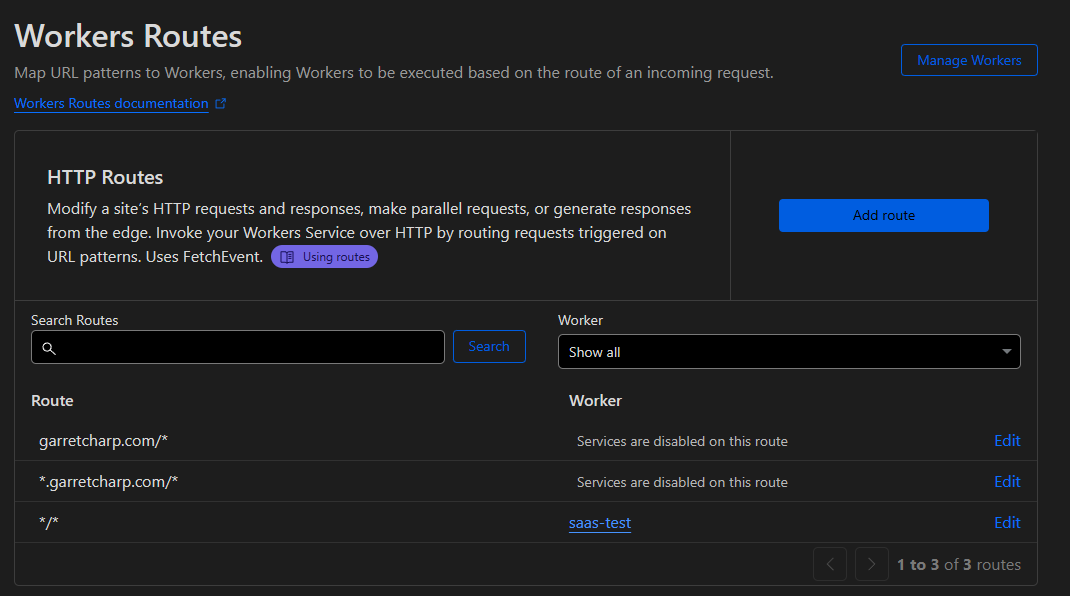Click the dropdown arrow on Worker filter
This screenshot has height=596, width=1070.
1006,352
